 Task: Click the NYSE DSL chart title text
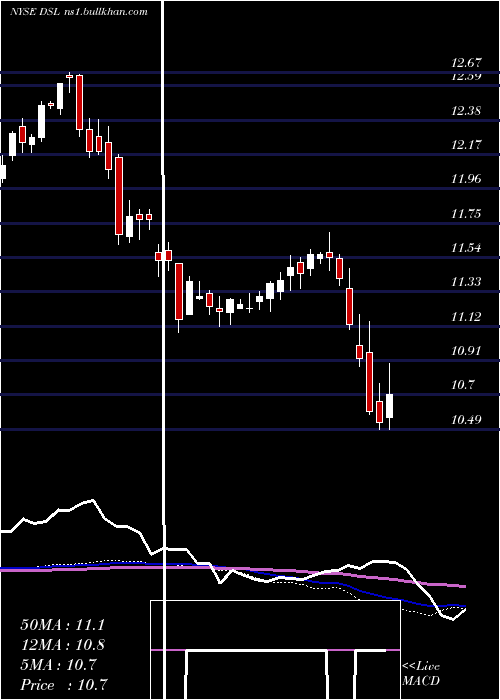79,12
